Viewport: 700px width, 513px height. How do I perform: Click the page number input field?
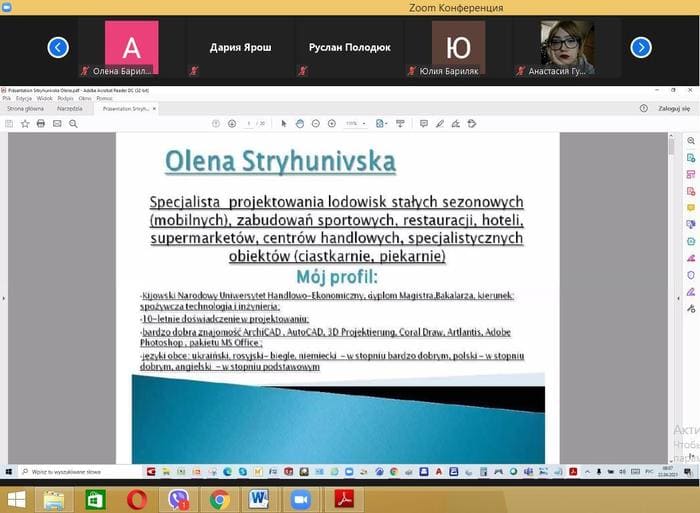[x=249, y=124]
